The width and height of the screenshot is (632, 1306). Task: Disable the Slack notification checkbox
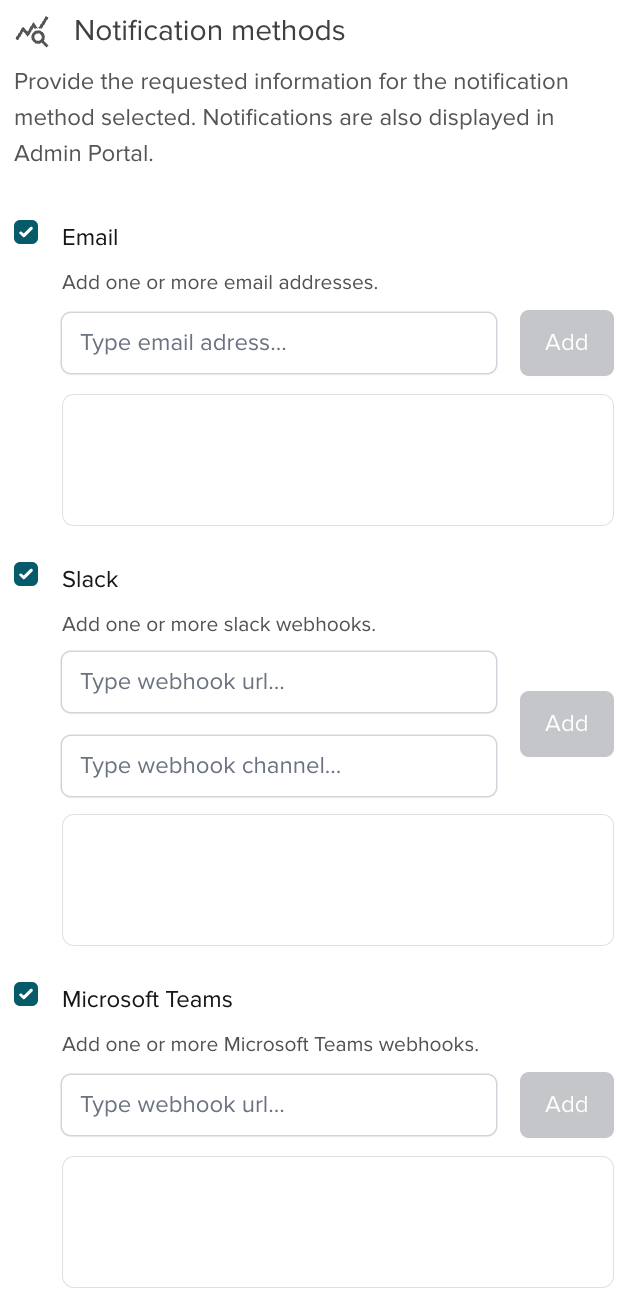point(25,573)
